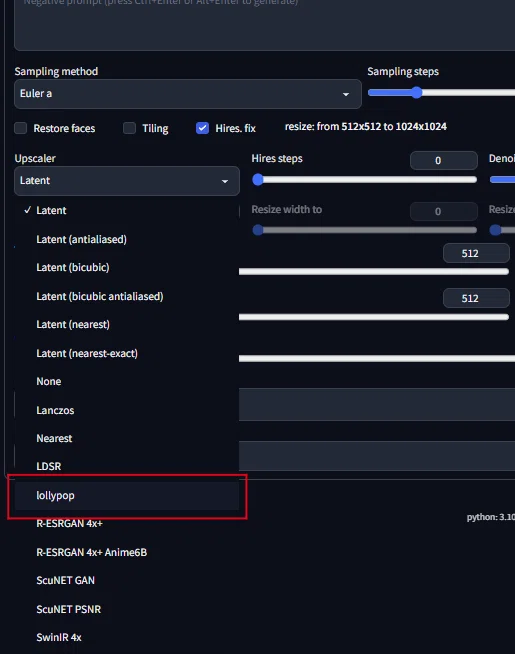515x654 pixels.
Task: Click the resize from 512x512 text
Action: coord(366,127)
